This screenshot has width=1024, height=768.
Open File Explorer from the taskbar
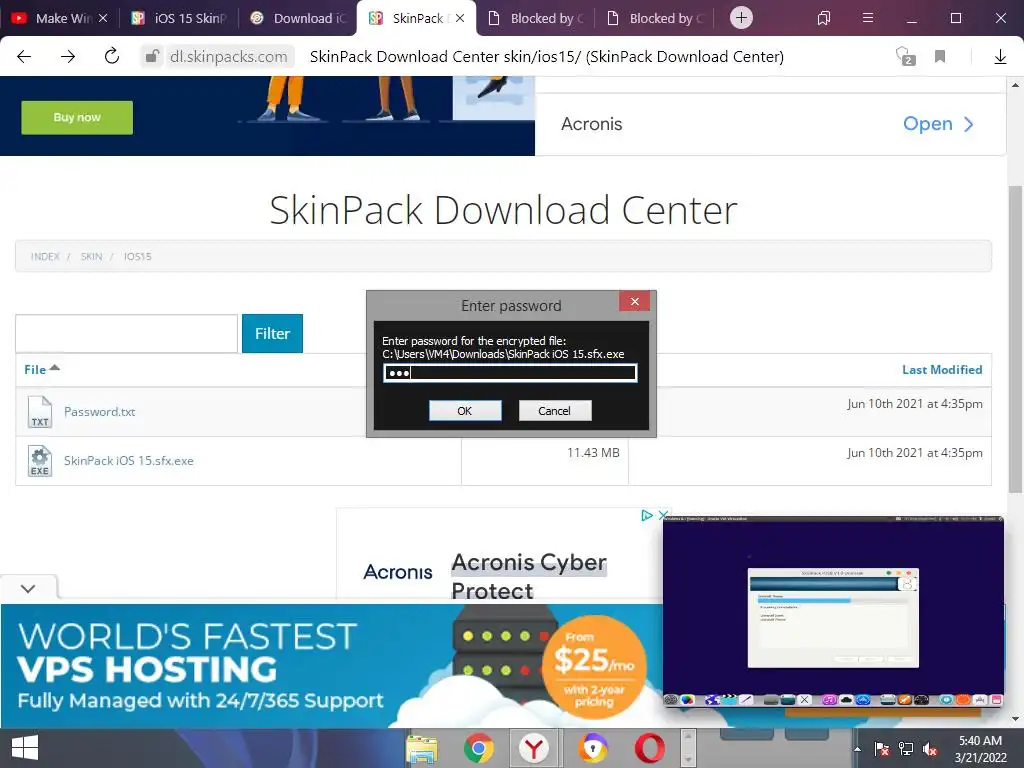[422, 748]
